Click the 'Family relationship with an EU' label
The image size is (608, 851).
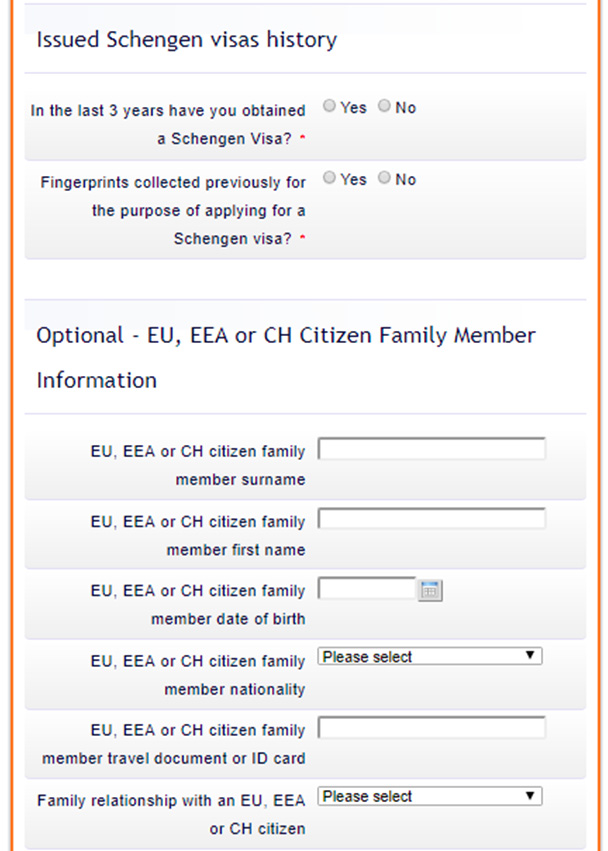pyautogui.click(x=171, y=815)
